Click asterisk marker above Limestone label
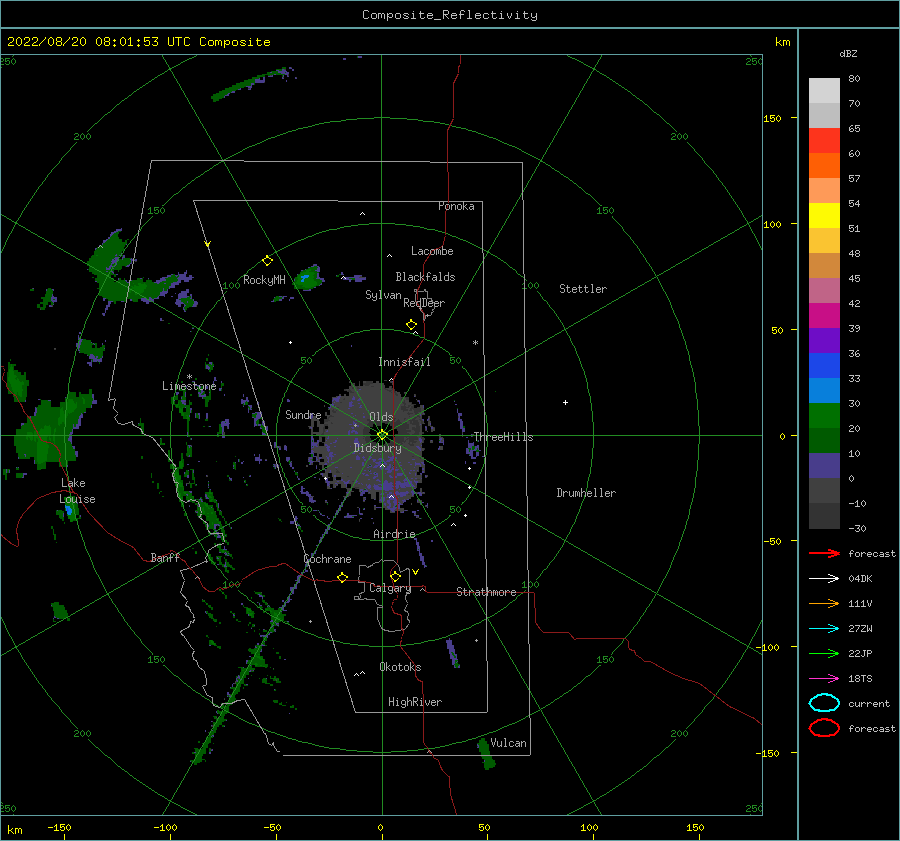Viewport: 900px width, 841px height. coord(189,377)
